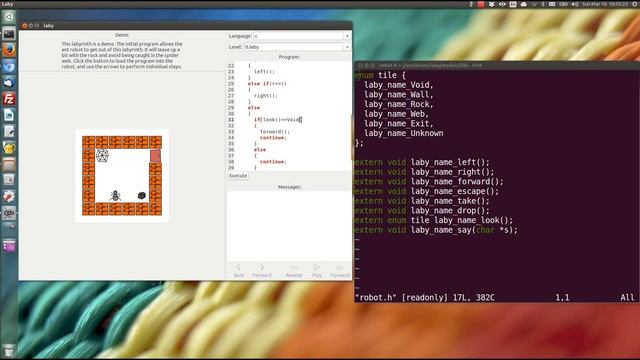
Task: Step Forward one move in laby
Action: click(x=262, y=271)
